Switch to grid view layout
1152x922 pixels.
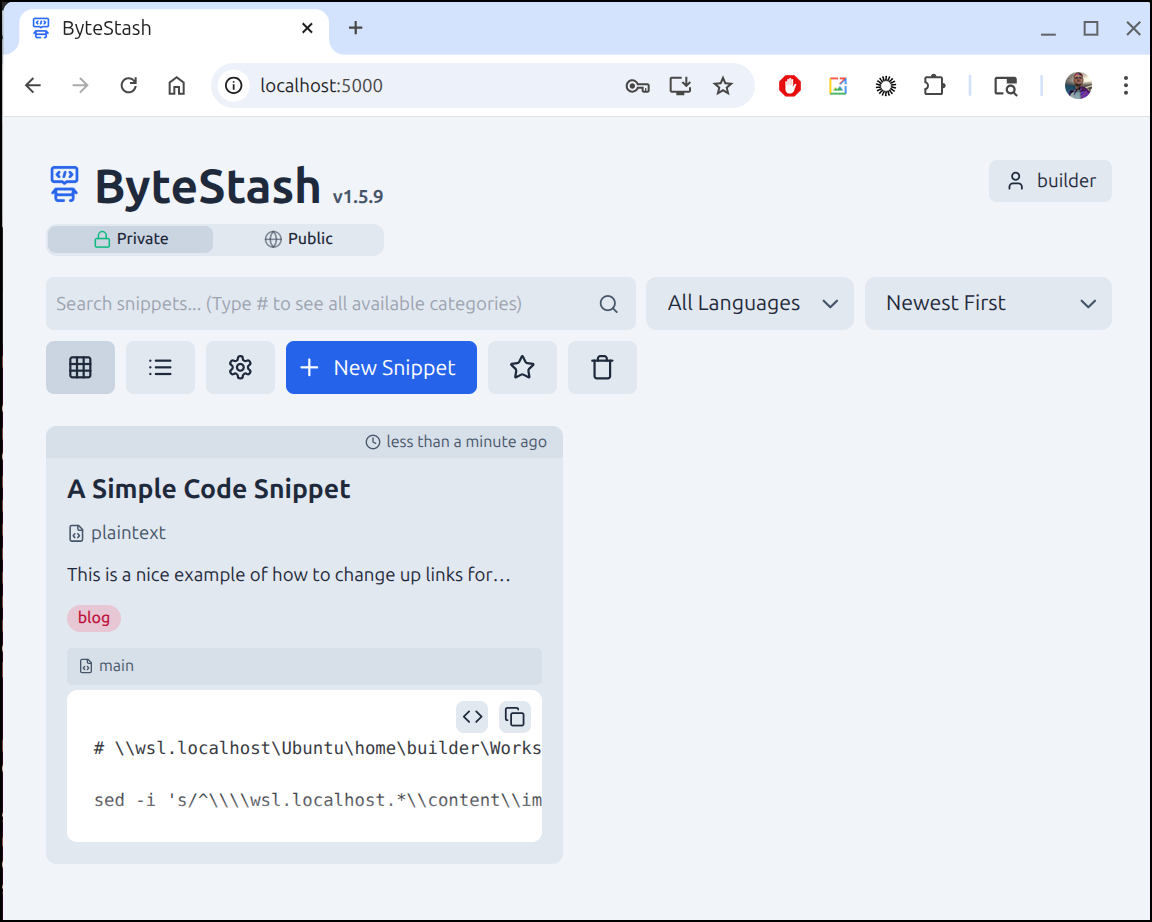point(80,368)
